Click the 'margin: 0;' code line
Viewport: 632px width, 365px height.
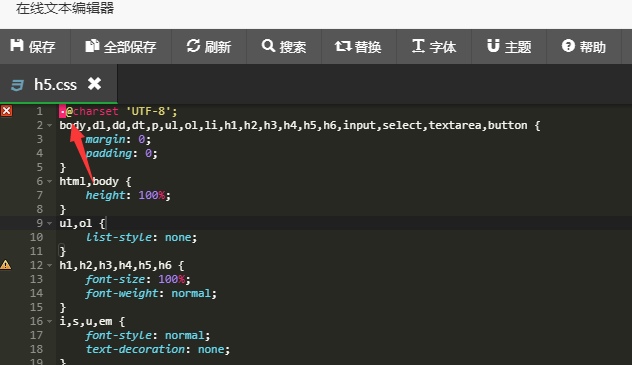[x=118, y=139]
